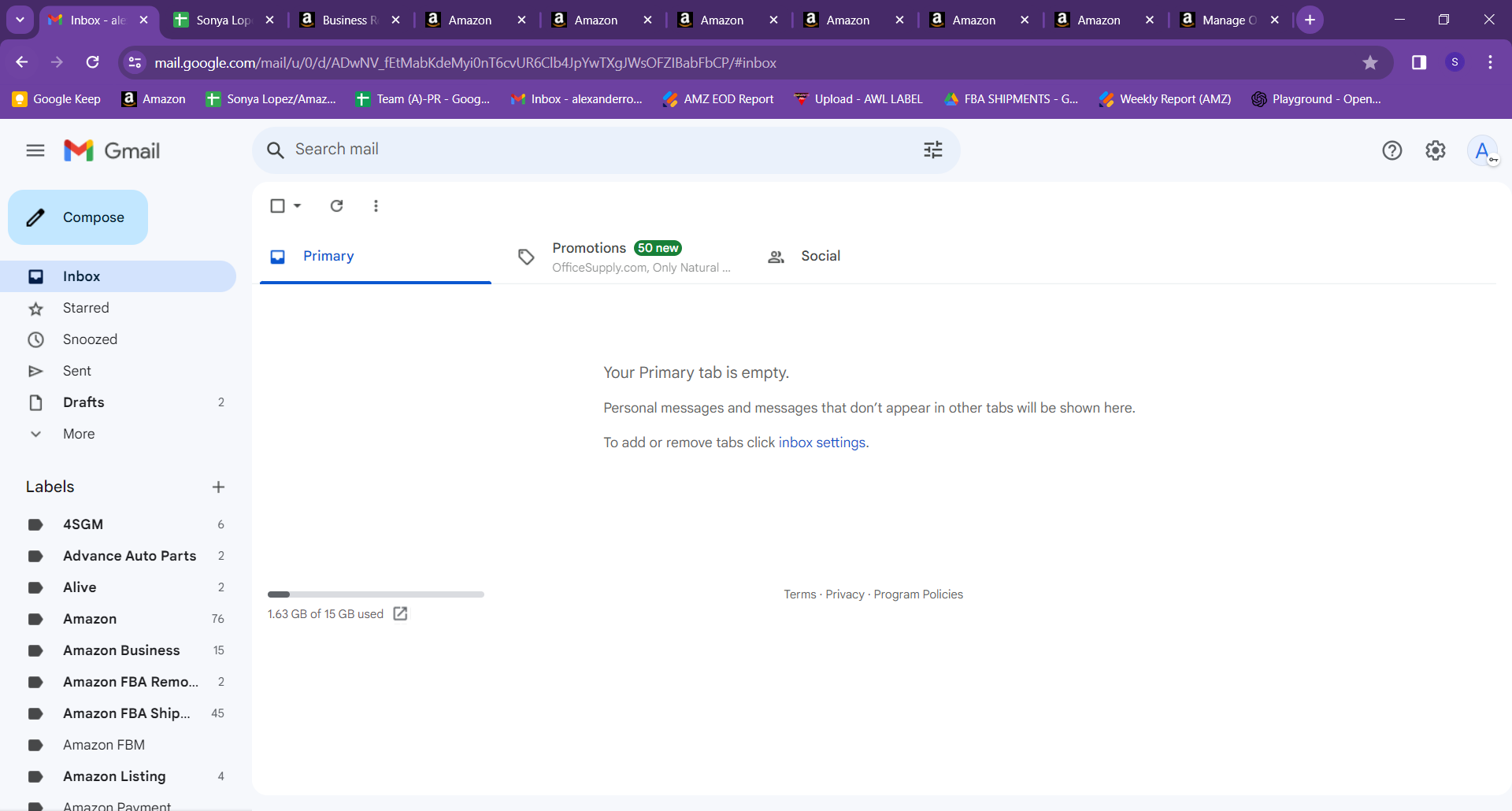Switch to the Promotions tab
This screenshot has height=811, width=1512.
click(623, 257)
